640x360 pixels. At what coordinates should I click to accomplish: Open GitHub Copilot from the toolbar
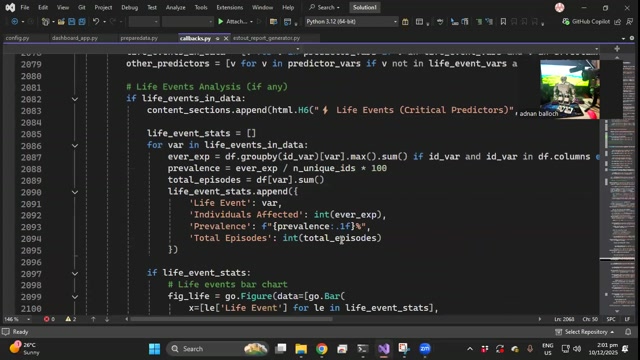[586, 22]
